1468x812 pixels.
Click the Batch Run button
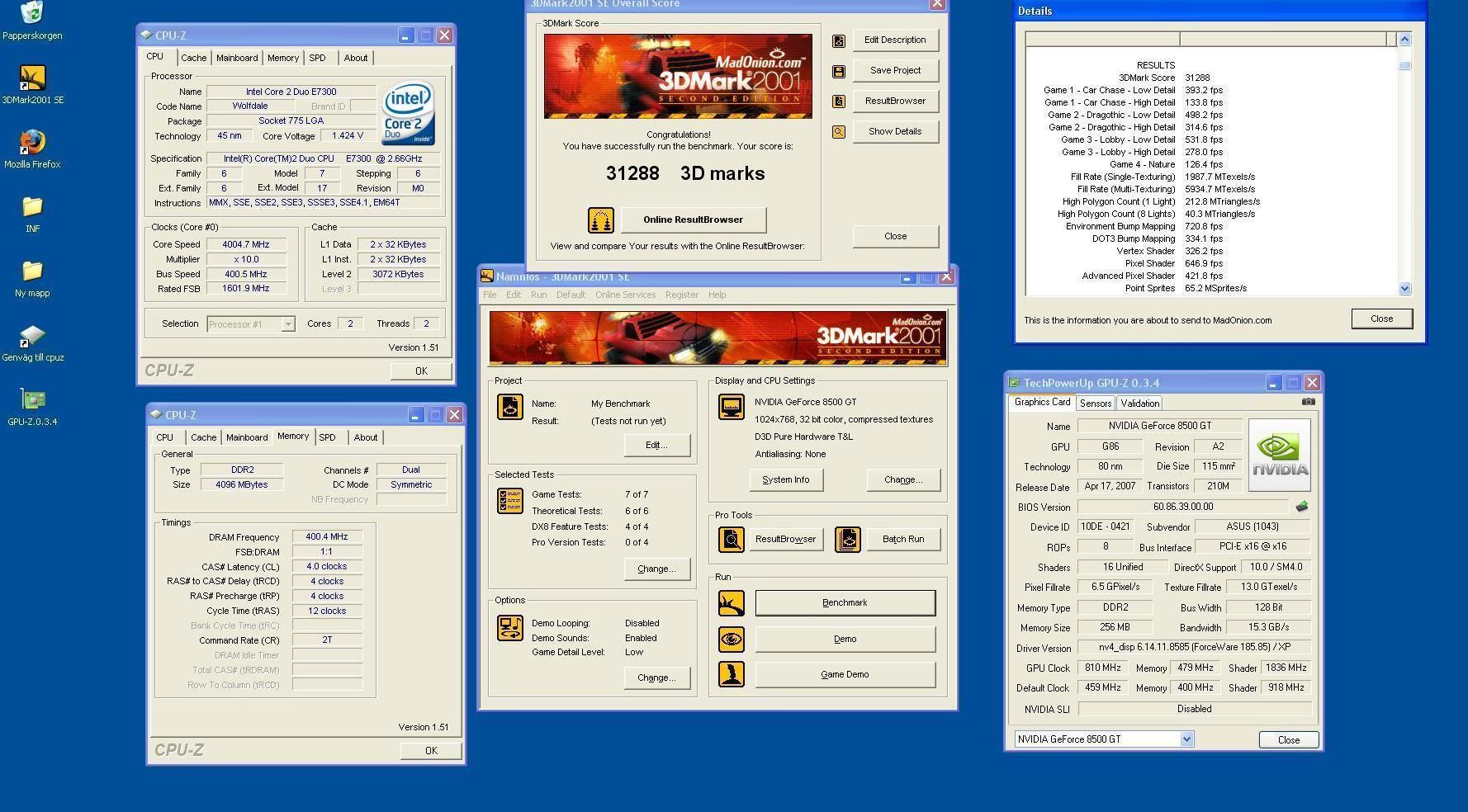click(903, 539)
